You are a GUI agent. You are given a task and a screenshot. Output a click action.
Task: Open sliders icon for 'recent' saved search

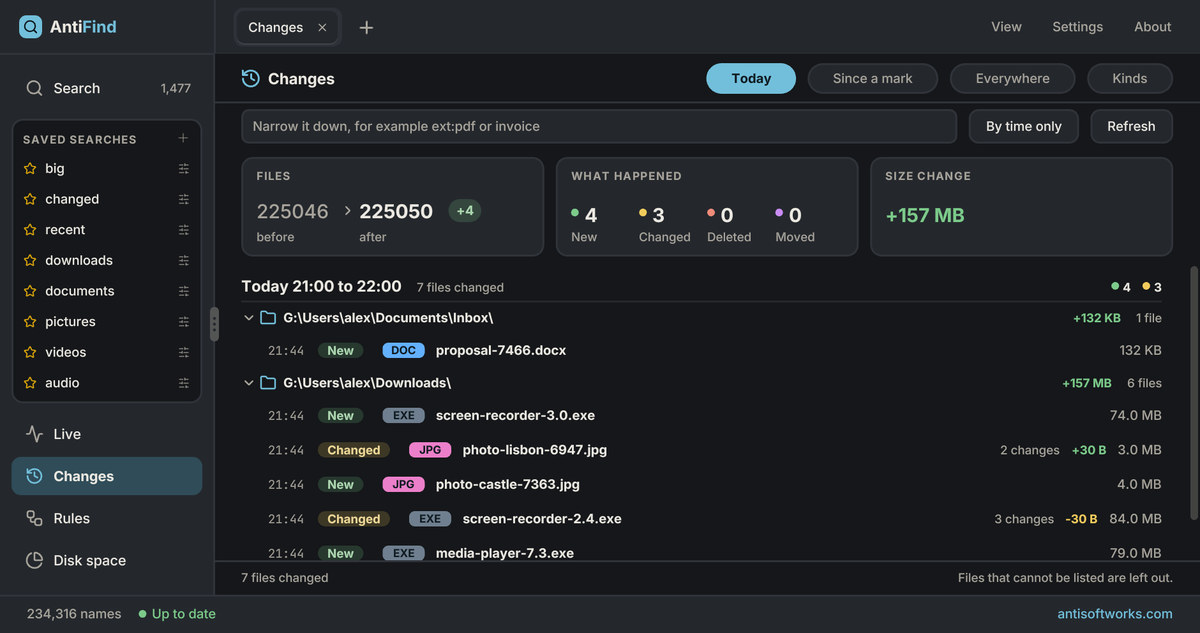(184, 230)
